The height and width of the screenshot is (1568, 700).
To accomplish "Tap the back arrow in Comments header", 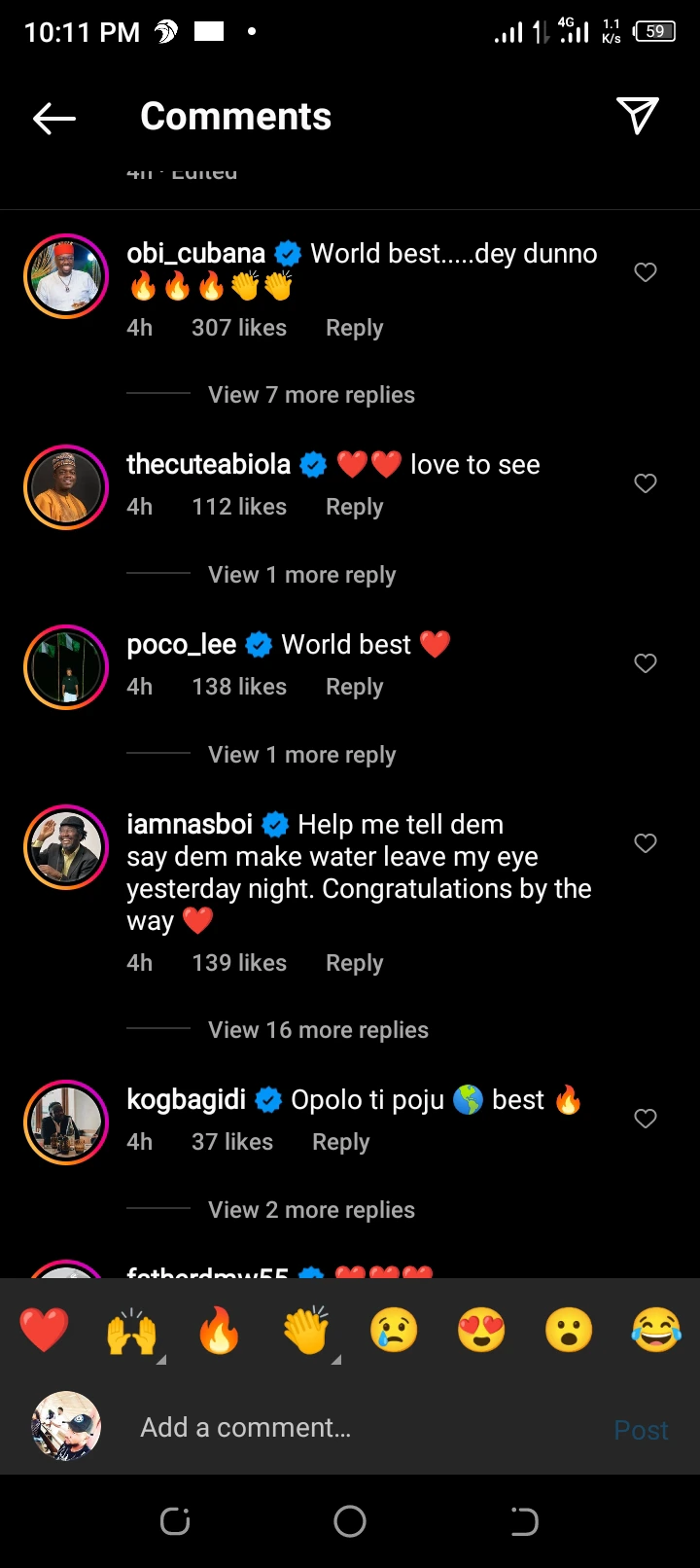I will coord(54,119).
